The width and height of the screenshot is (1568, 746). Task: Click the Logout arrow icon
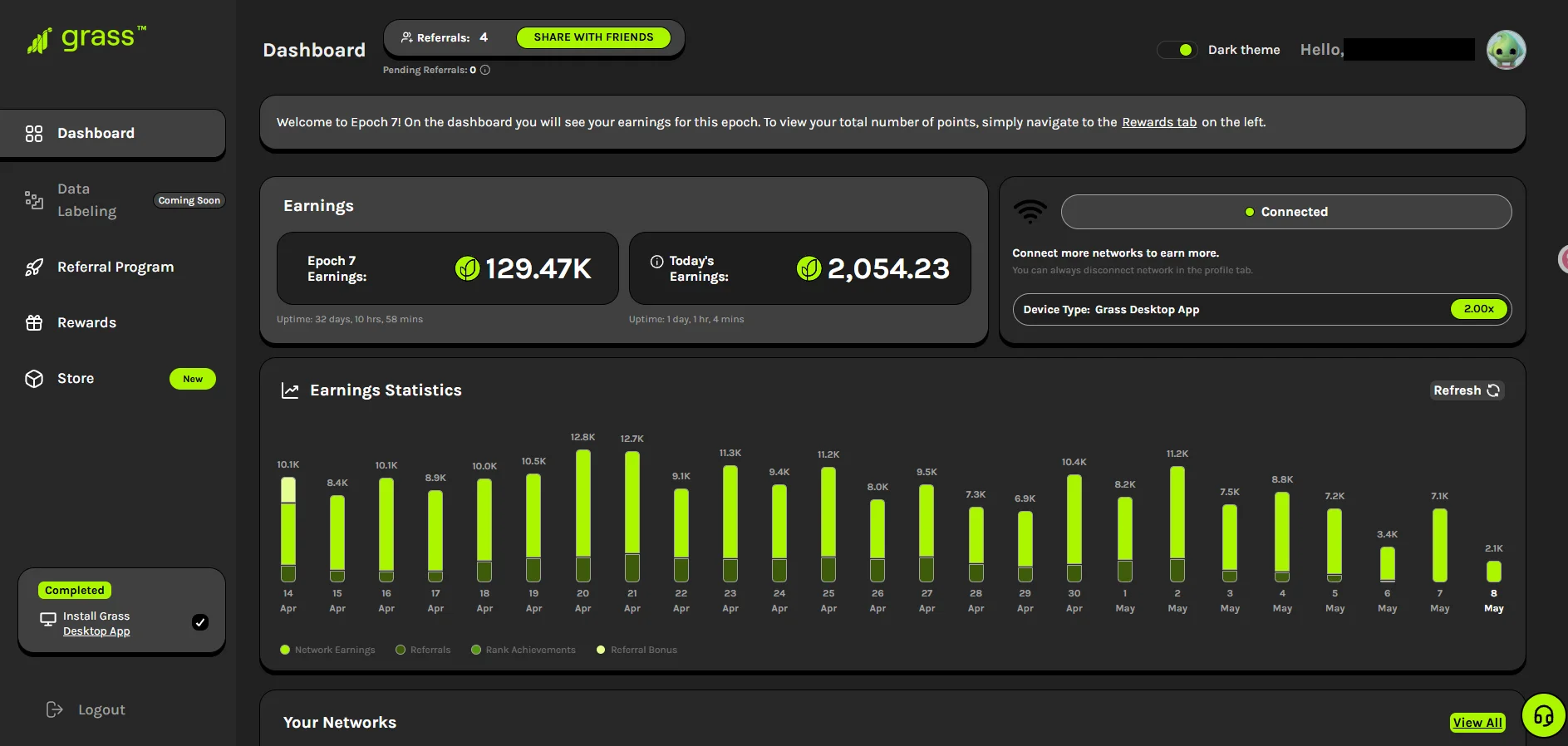click(55, 709)
